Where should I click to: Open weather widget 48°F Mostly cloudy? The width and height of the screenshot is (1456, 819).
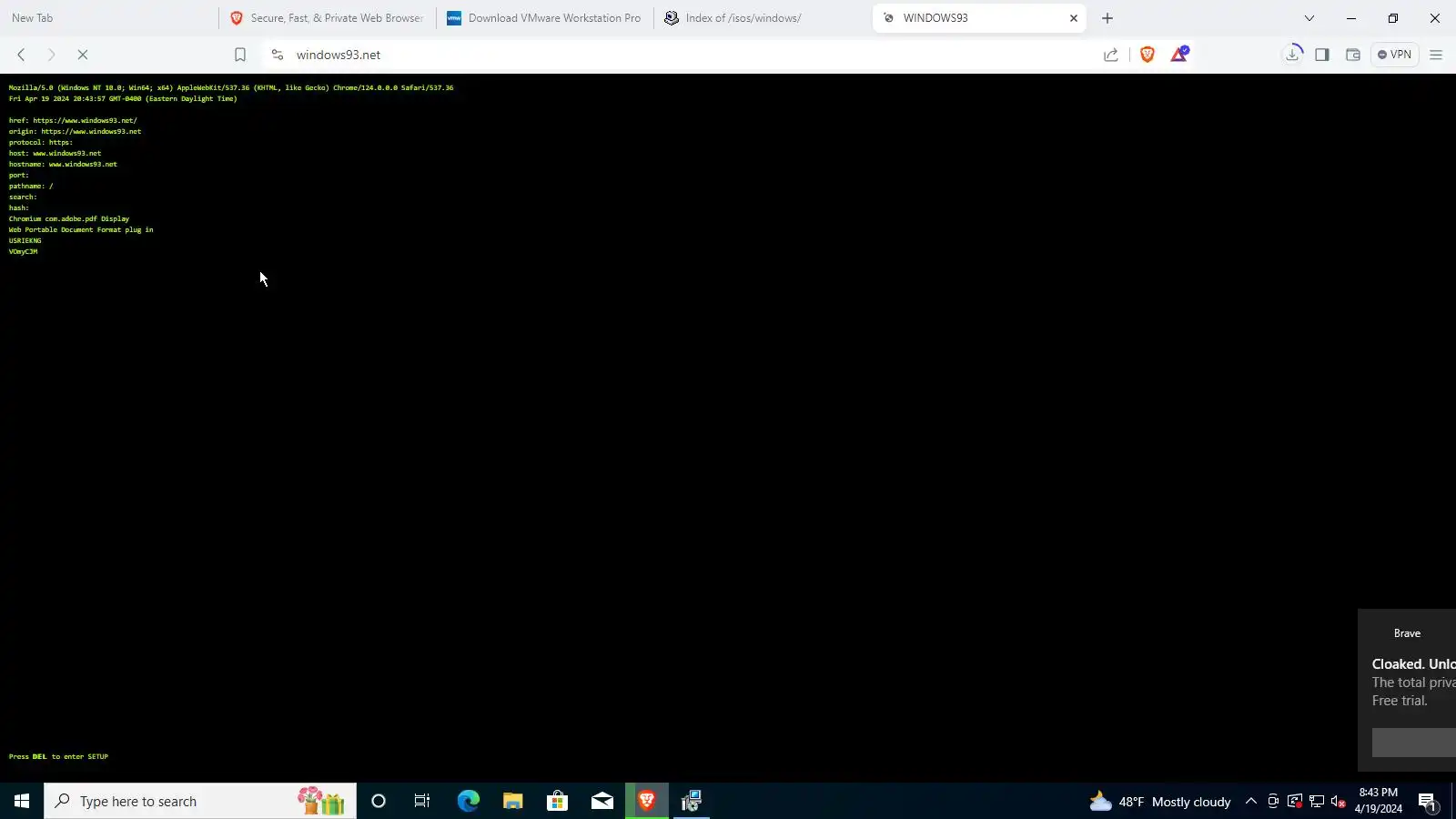[x=1160, y=802]
